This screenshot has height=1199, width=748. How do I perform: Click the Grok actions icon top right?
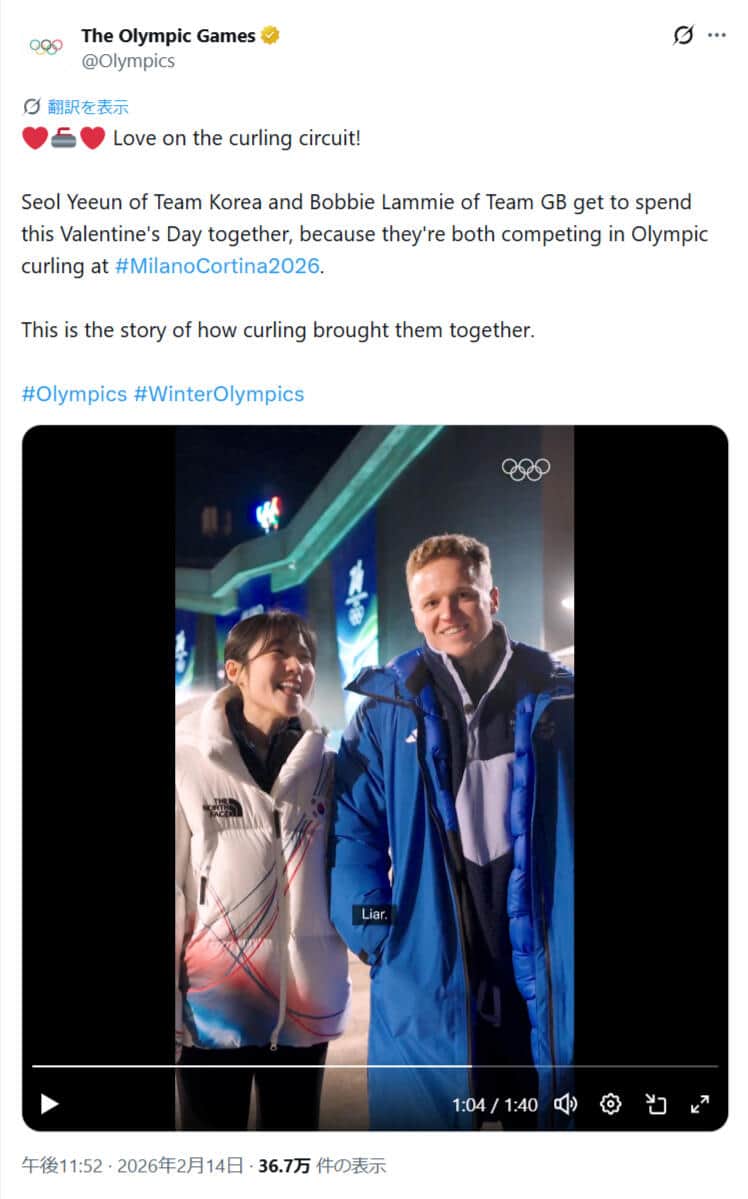click(683, 36)
